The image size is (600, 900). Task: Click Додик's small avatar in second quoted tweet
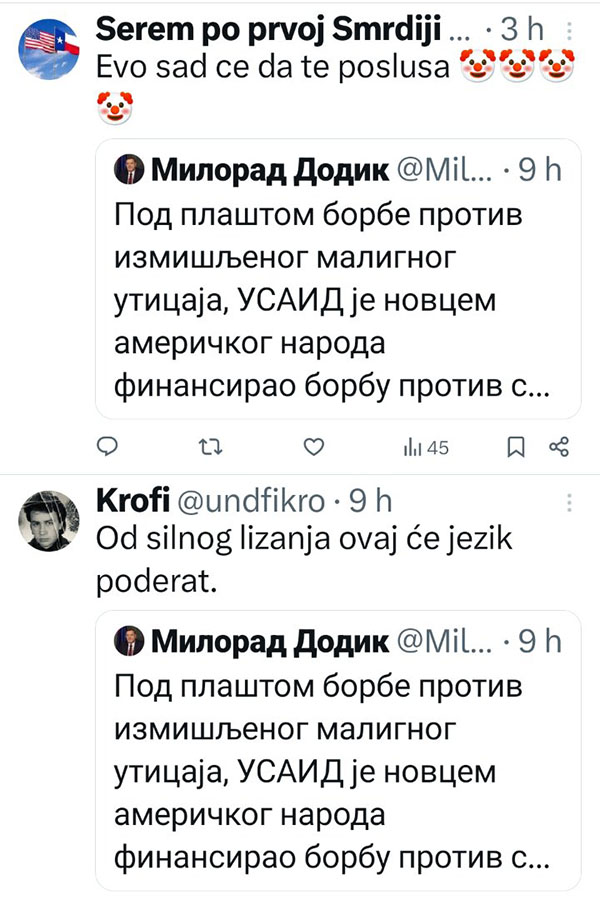[130, 642]
